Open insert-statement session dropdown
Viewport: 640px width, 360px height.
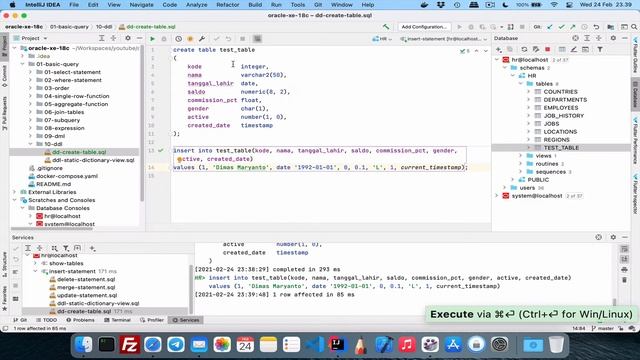[x=444, y=39]
